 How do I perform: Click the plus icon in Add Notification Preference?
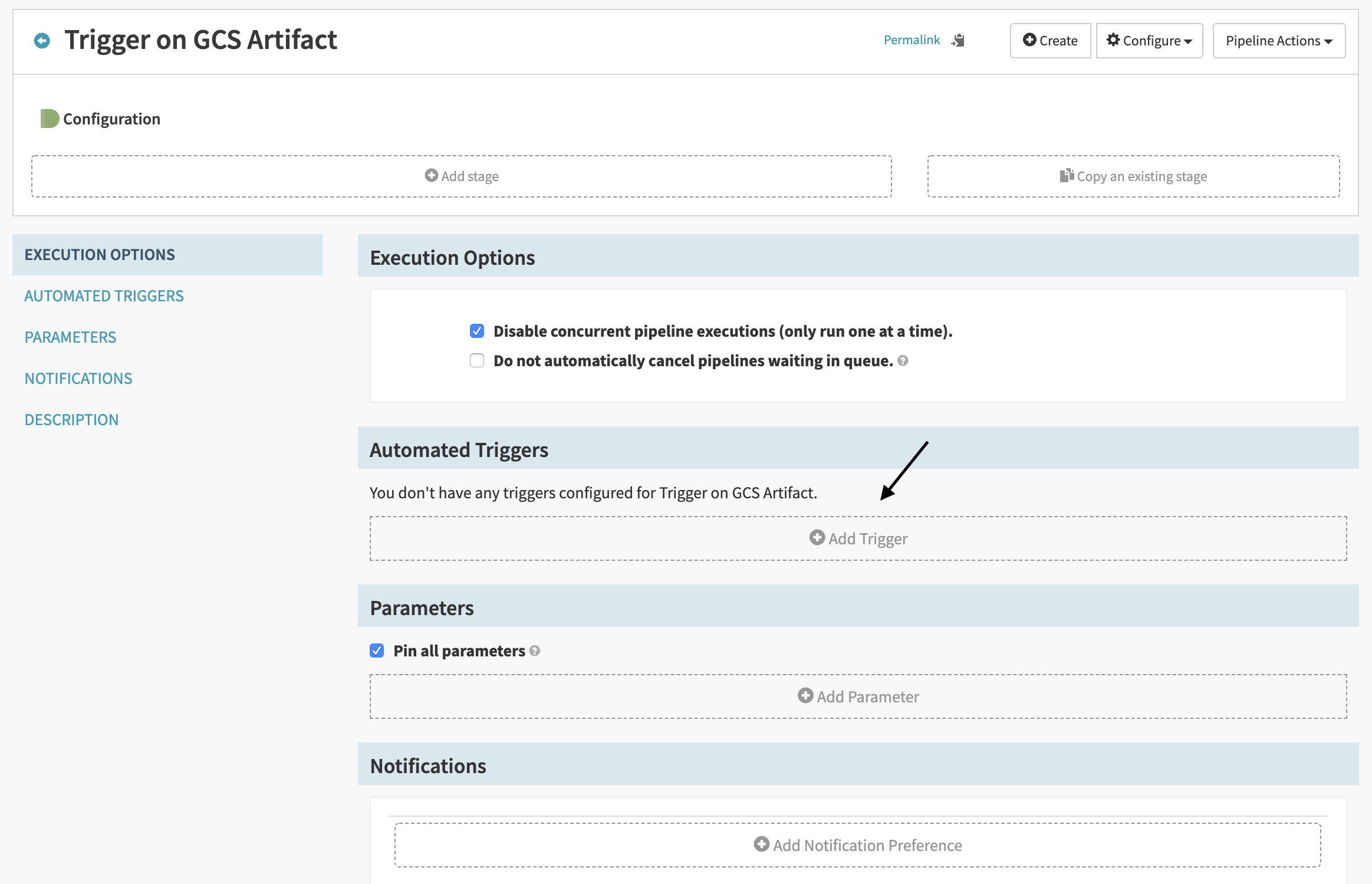(x=762, y=844)
